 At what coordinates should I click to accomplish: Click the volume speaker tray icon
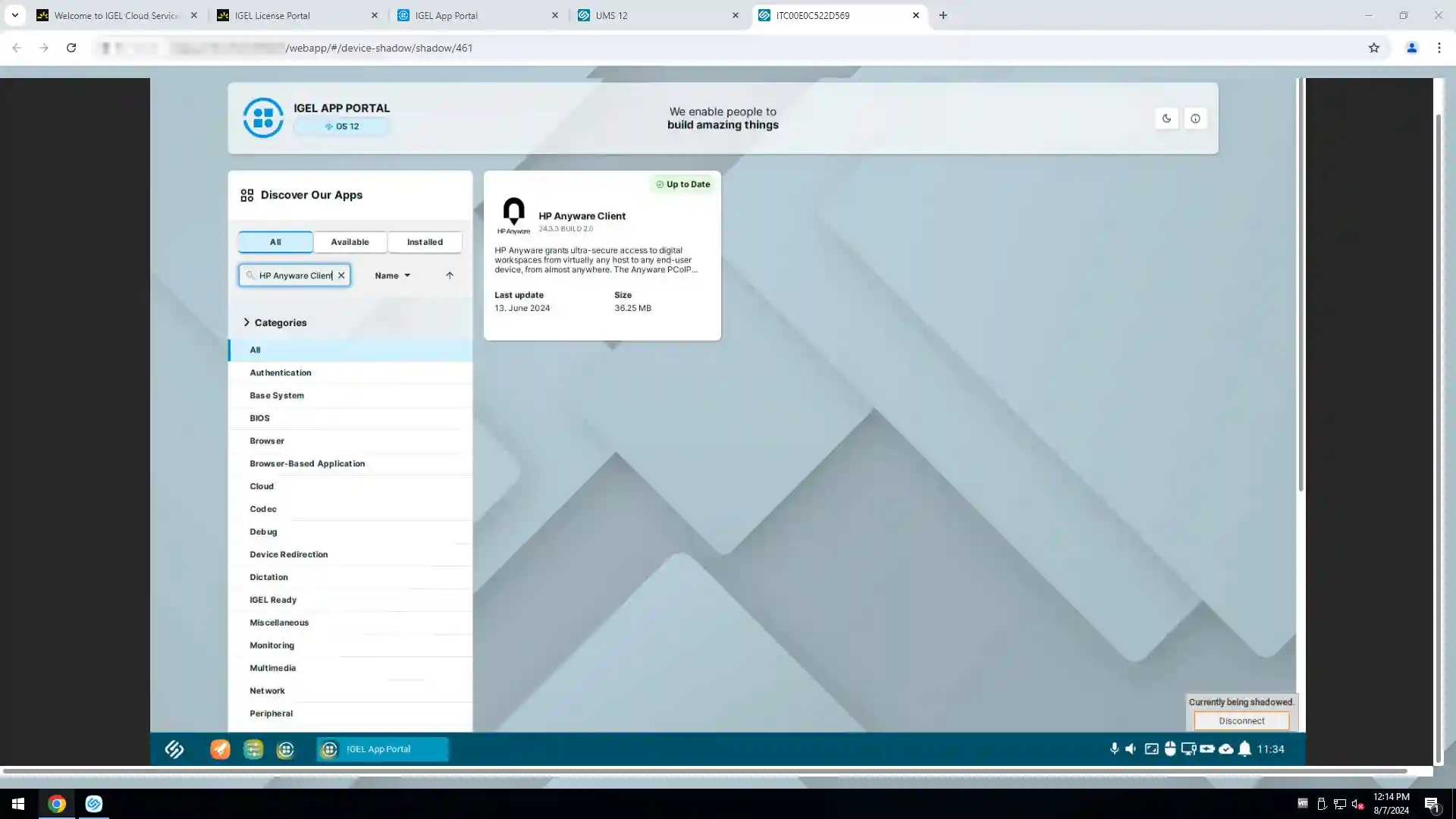click(x=1131, y=748)
